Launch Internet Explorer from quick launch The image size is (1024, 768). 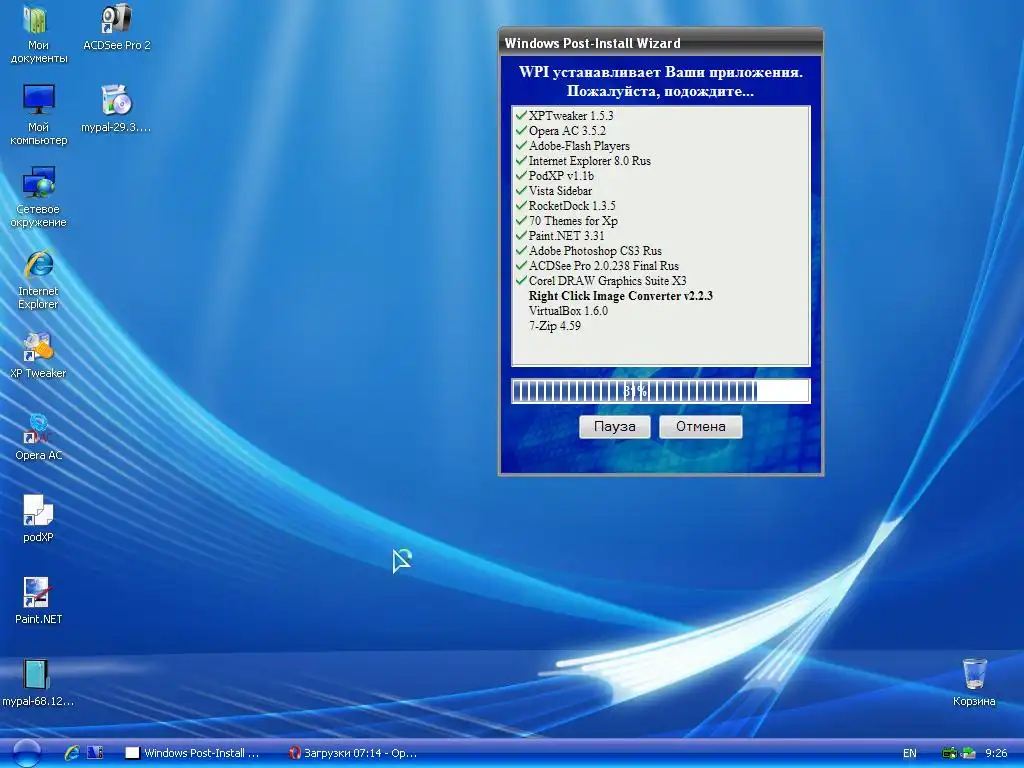point(72,753)
